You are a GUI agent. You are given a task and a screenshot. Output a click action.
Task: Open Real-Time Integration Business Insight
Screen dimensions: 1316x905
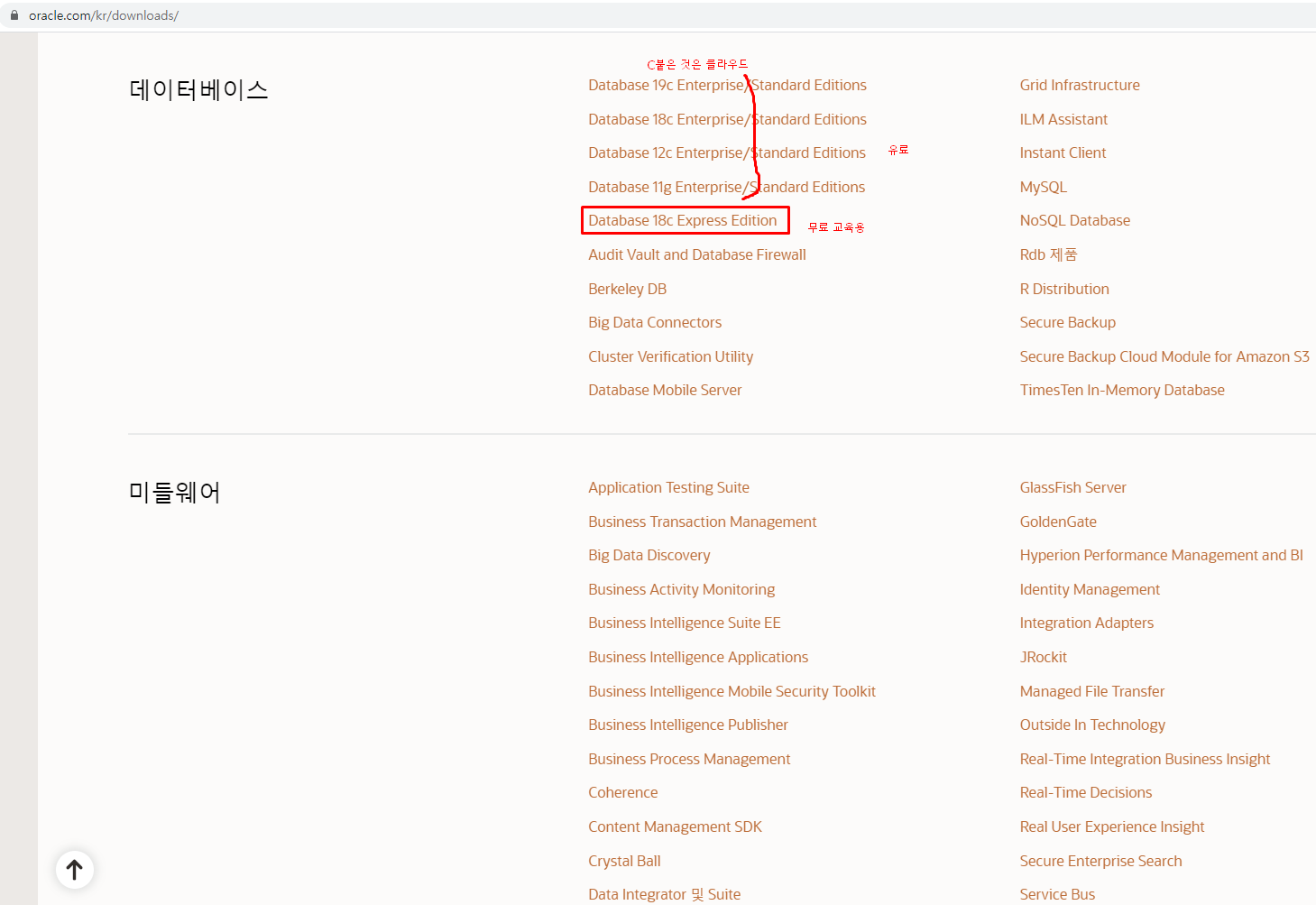point(1145,759)
